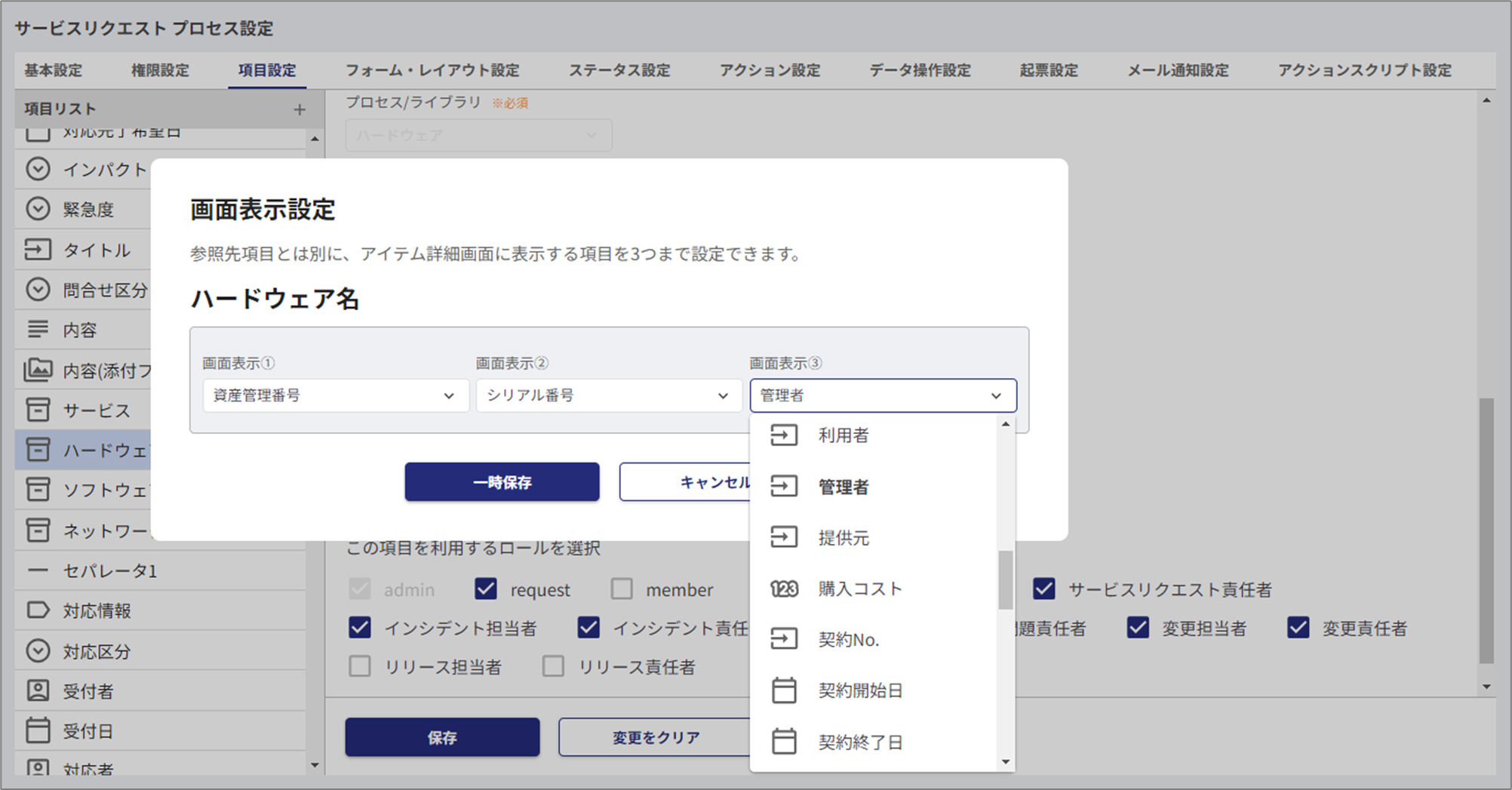This screenshot has width=1512, height=790.
Task: Click the text-field icon beside 管理者 option
Action: click(x=784, y=487)
